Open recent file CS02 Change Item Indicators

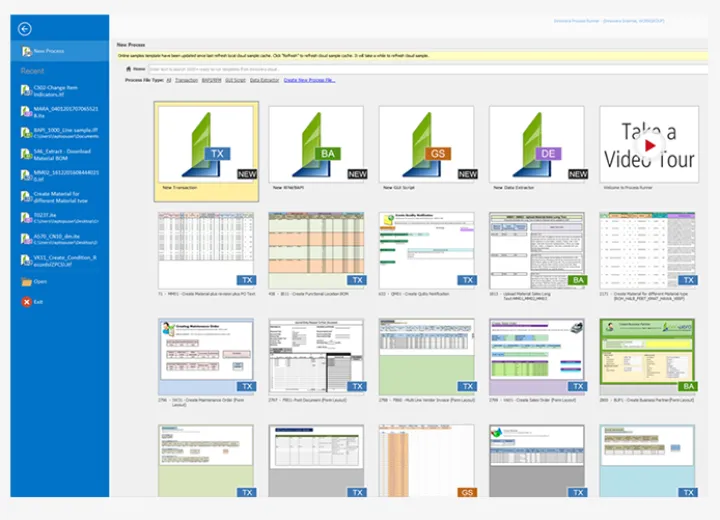(x=56, y=90)
